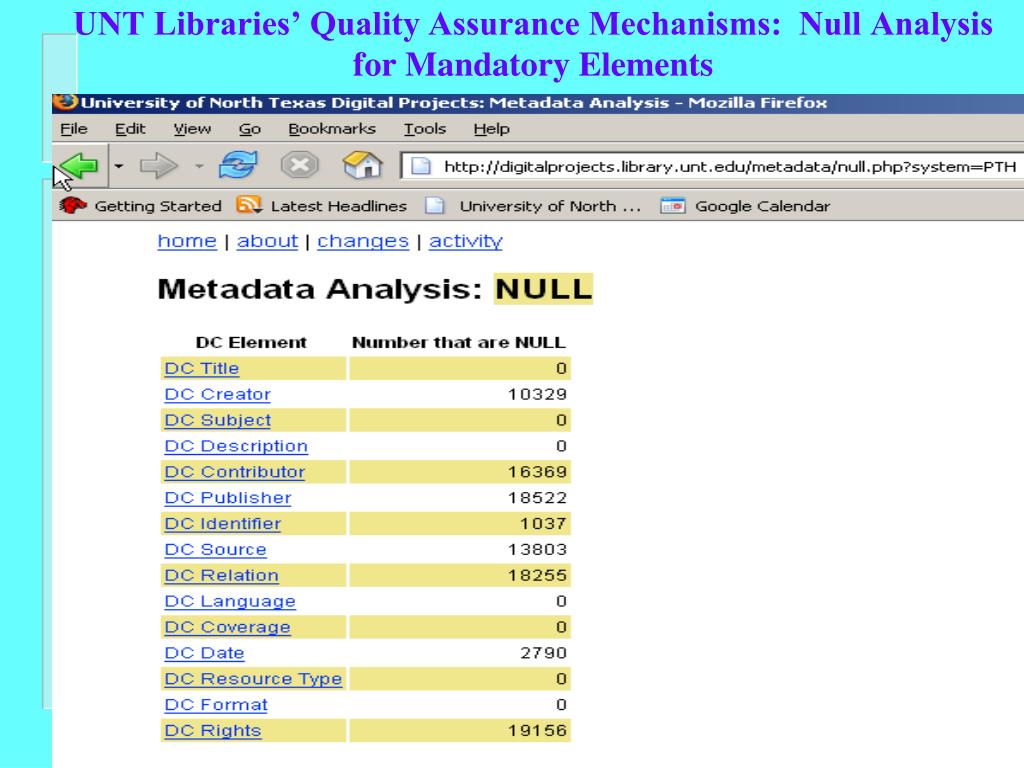This screenshot has height=768, width=1024.
Task: Click the page icon in address bar
Action: click(x=421, y=167)
